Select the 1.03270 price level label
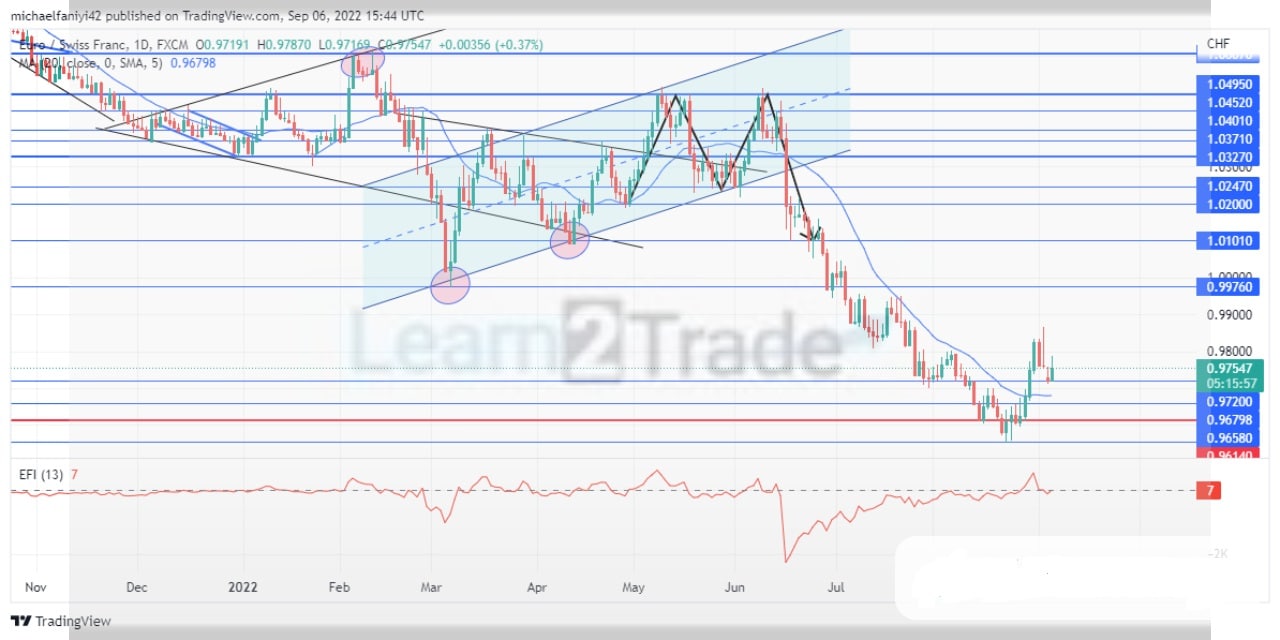 1226,157
